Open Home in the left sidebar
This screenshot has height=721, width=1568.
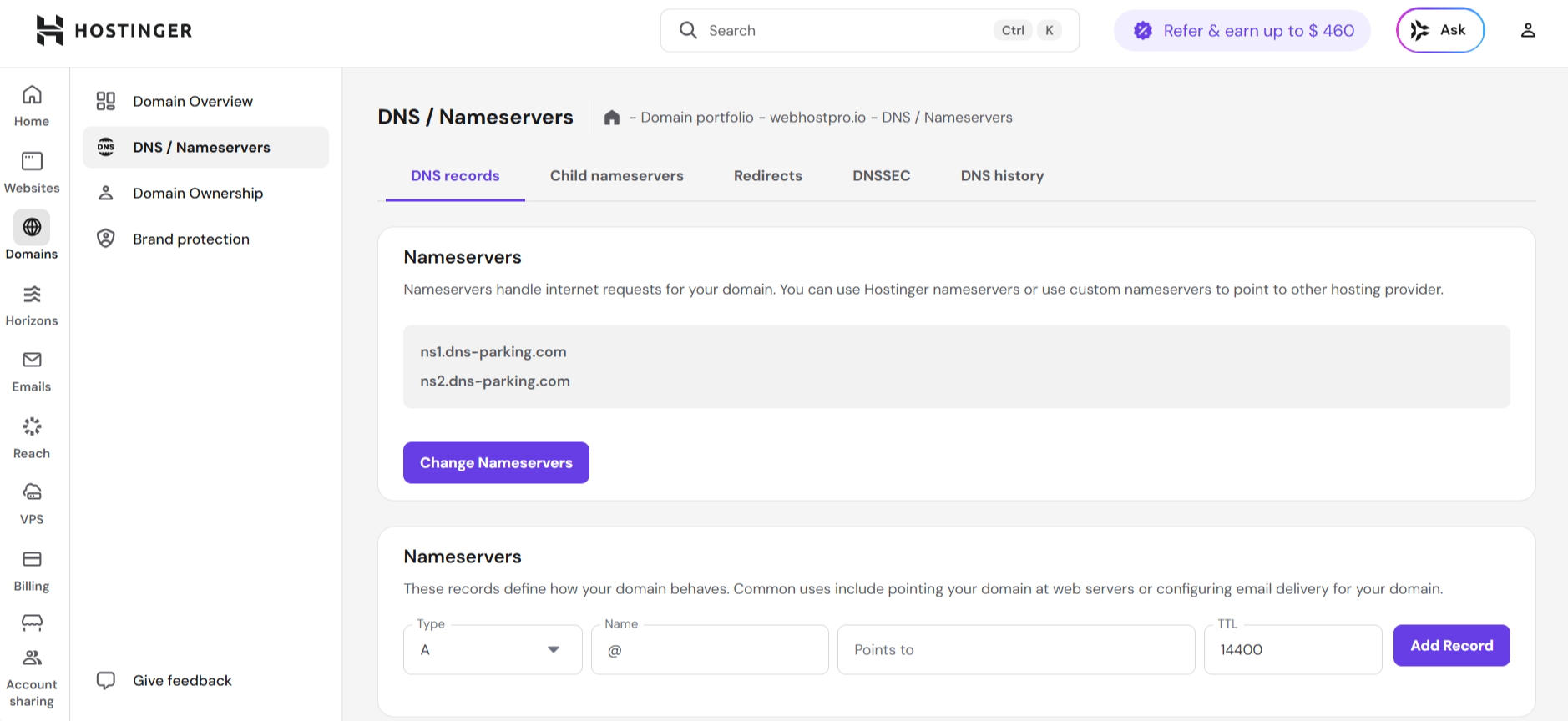point(32,106)
